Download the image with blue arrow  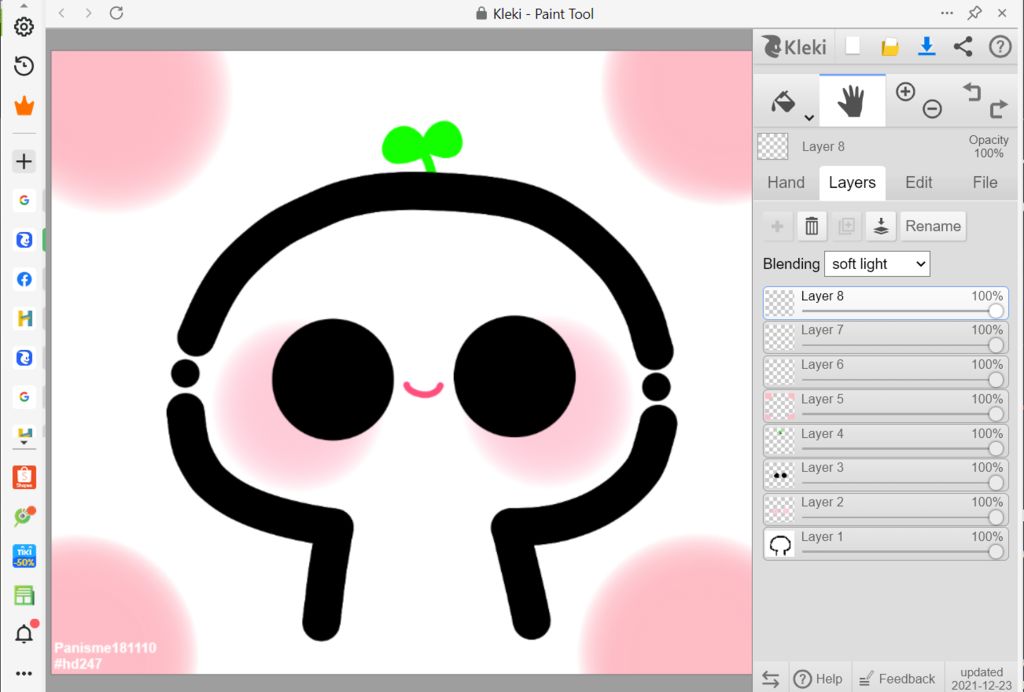926,46
